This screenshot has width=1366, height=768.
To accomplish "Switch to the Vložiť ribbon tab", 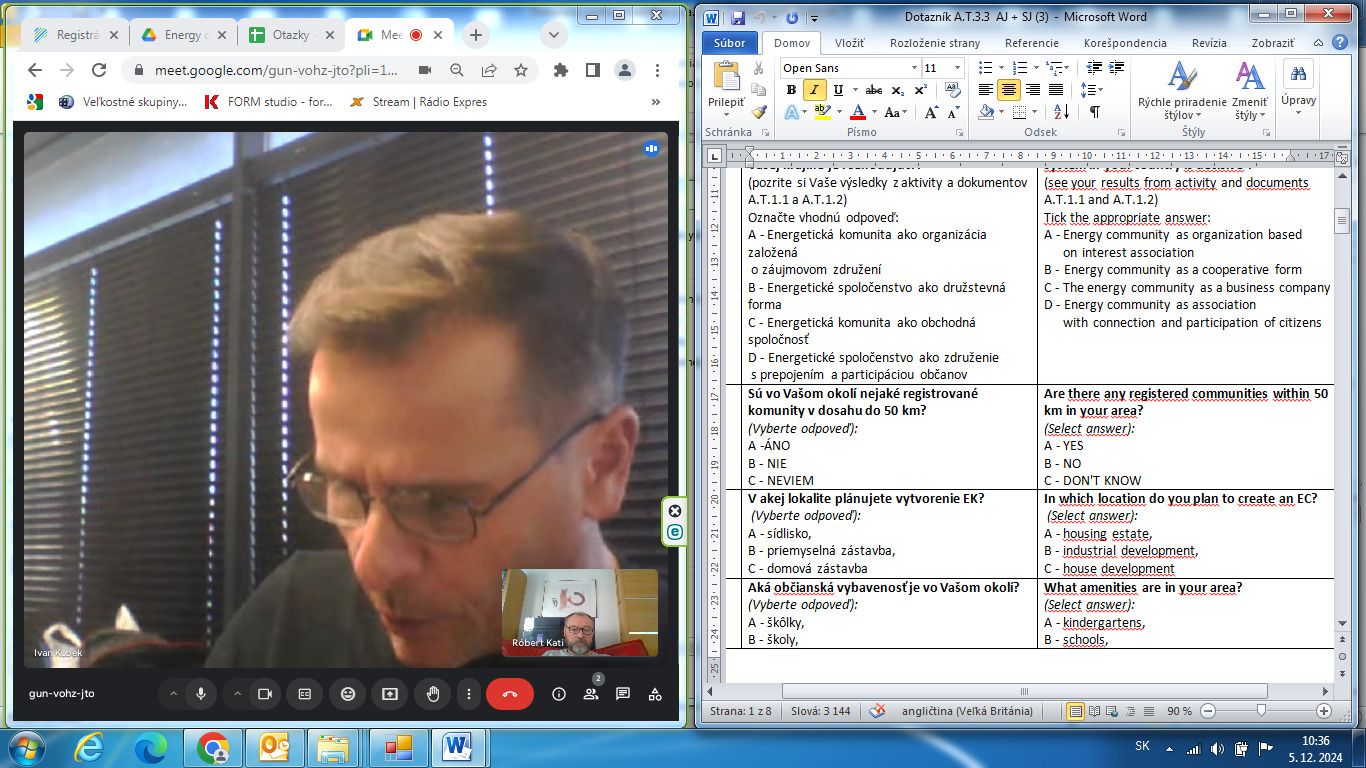I will click(849, 43).
